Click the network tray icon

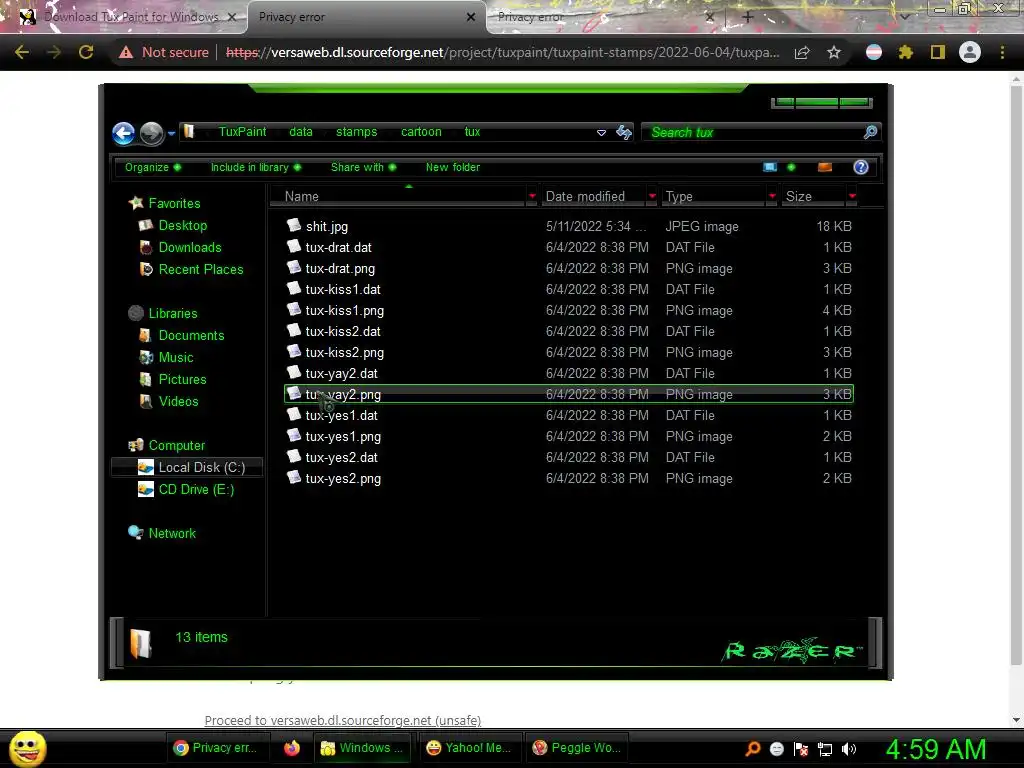click(825, 749)
